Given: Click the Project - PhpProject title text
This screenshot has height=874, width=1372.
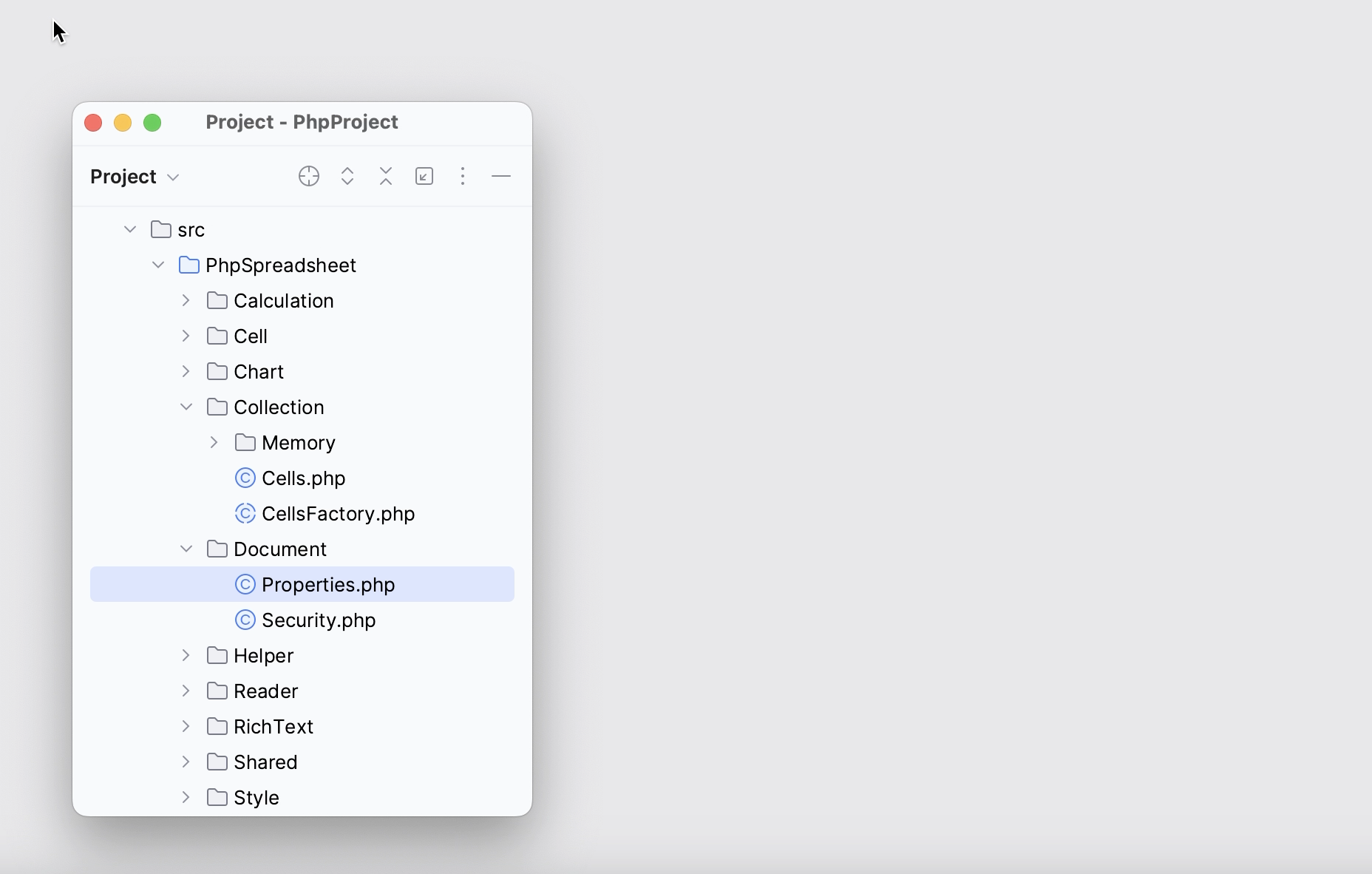Looking at the screenshot, I should coord(302,122).
